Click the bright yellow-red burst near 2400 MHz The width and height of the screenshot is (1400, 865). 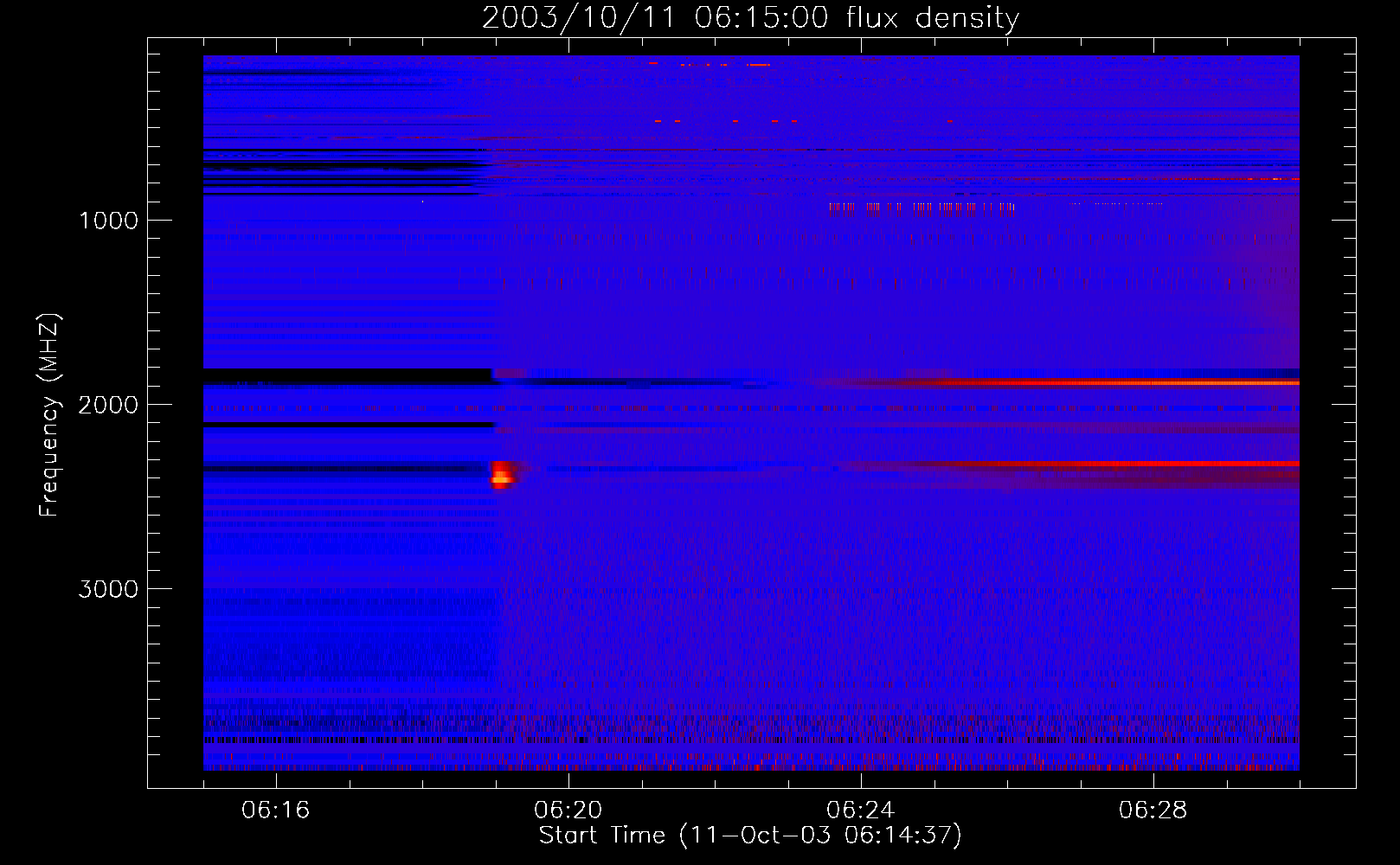[503, 475]
